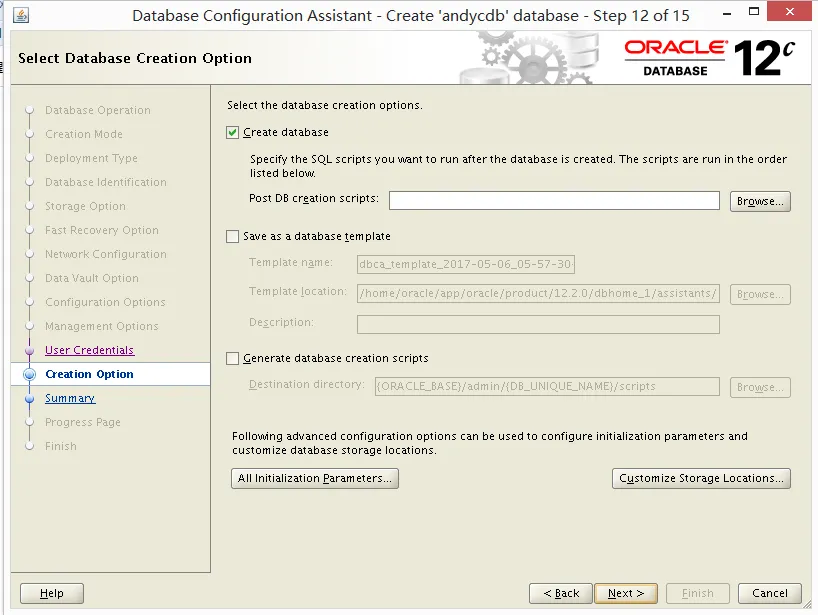
Task: Click the Java app icon in title bar
Action: (x=20, y=15)
